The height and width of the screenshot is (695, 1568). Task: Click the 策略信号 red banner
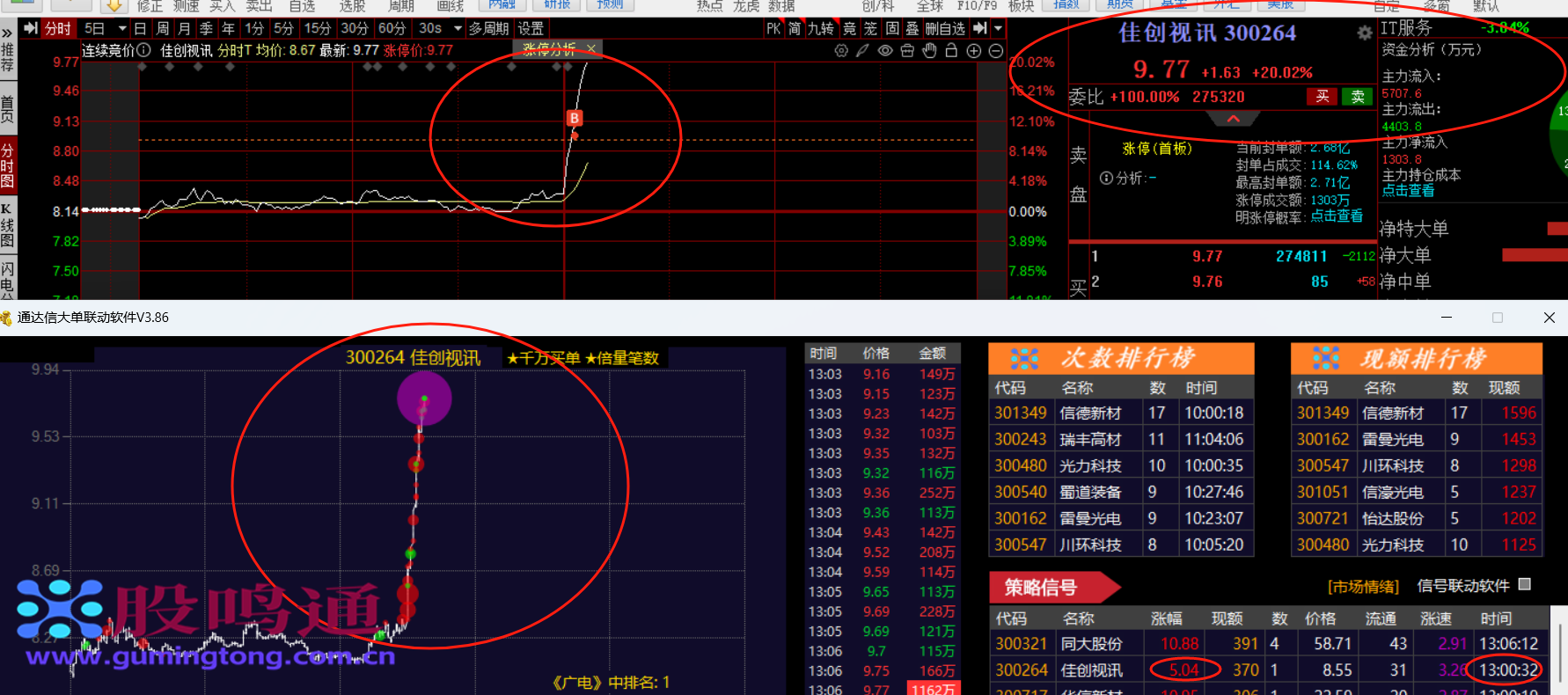click(1054, 587)
